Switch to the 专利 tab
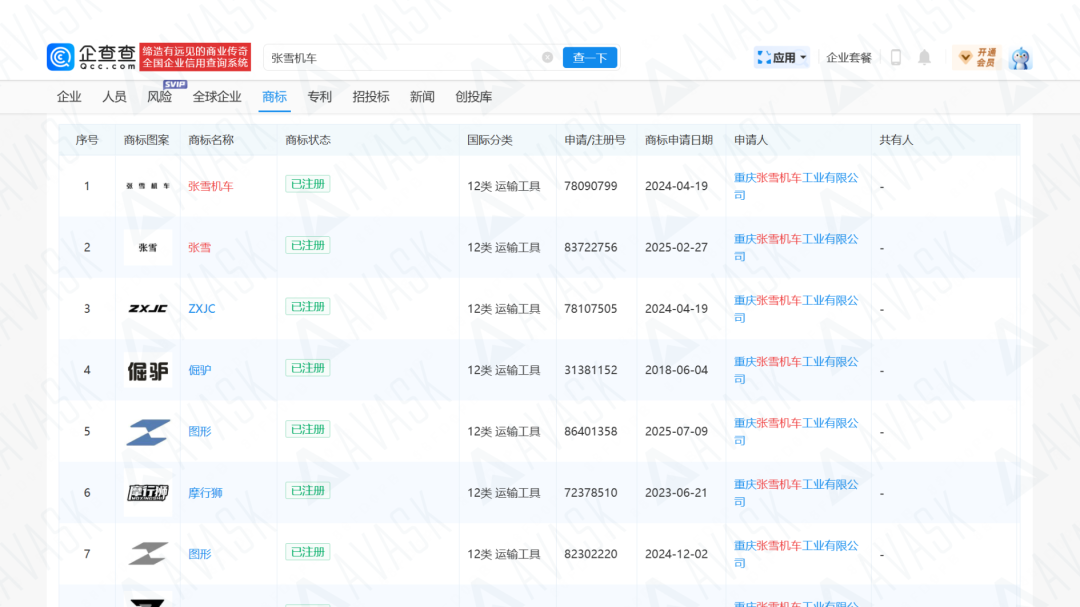 coord(320,97)
